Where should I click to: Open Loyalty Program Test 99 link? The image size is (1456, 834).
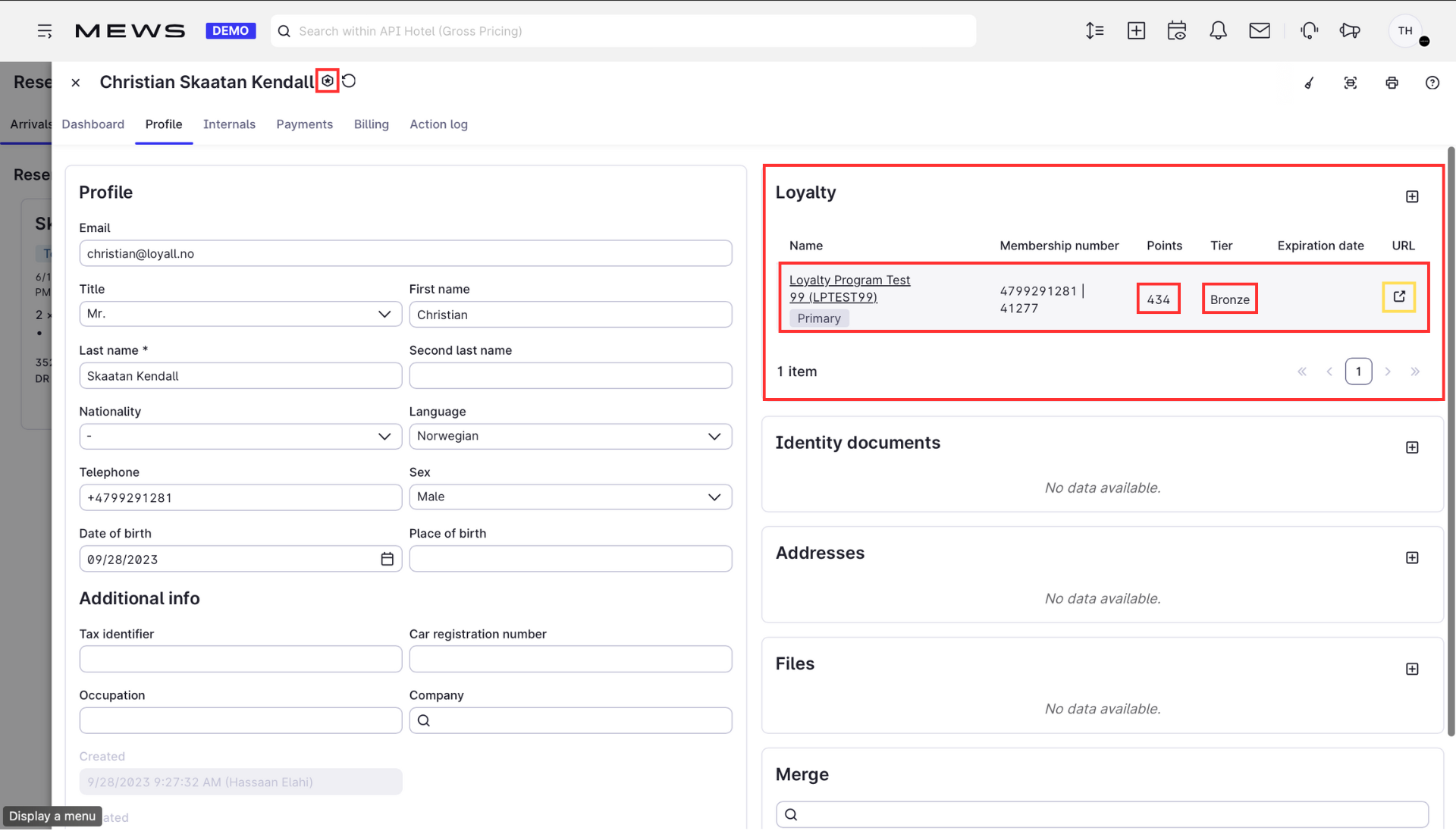point(849,289)
